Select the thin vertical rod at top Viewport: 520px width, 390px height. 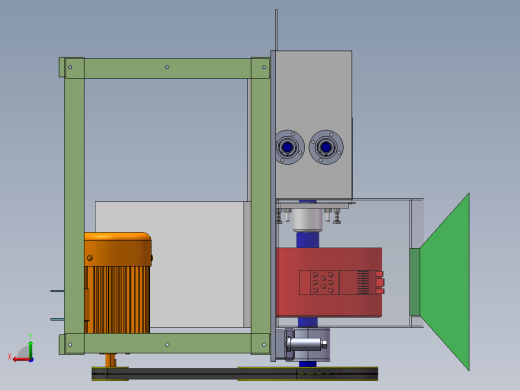click(x=276, y=30)
